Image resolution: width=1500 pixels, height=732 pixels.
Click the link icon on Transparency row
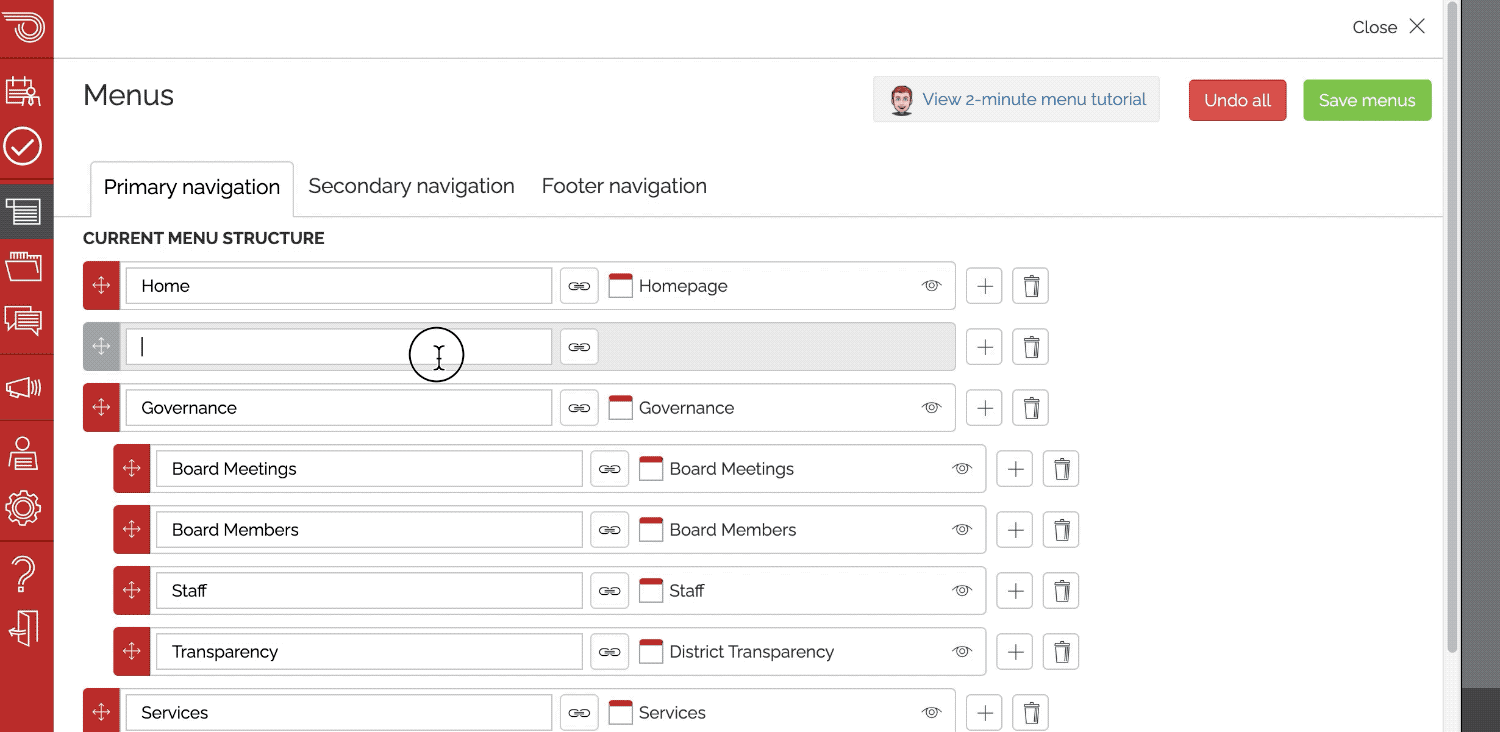(x=610, y=652)
